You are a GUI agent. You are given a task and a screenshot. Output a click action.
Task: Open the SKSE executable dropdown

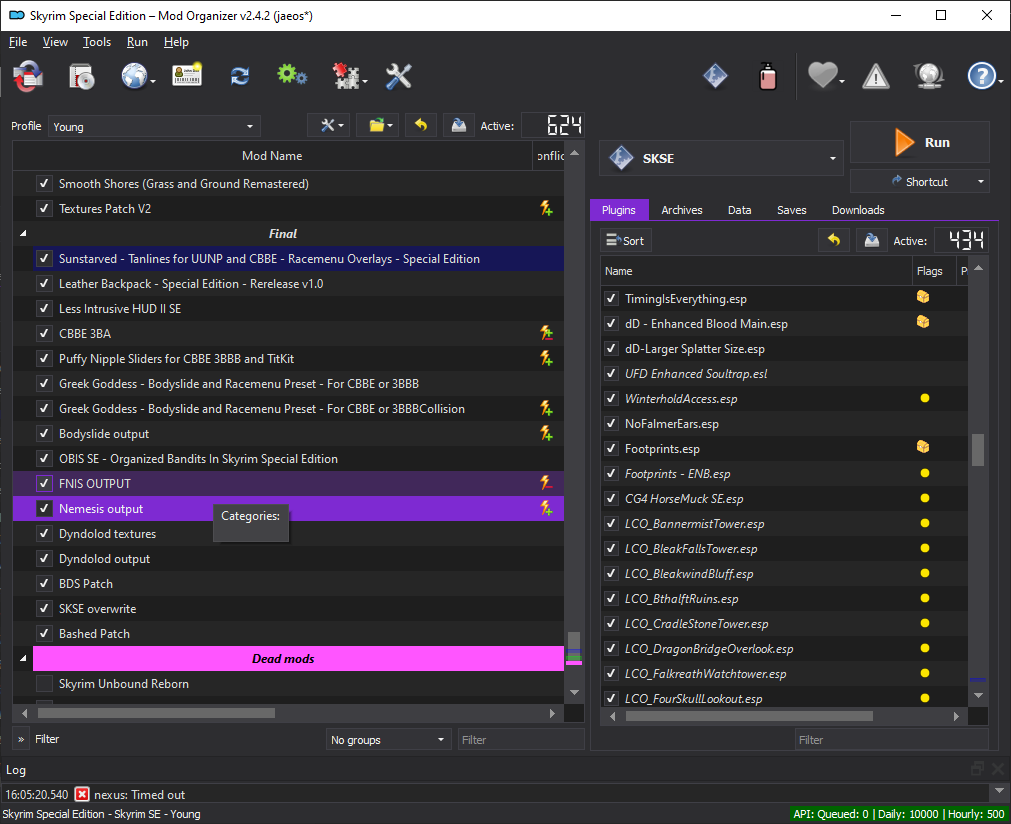point(721,158)
